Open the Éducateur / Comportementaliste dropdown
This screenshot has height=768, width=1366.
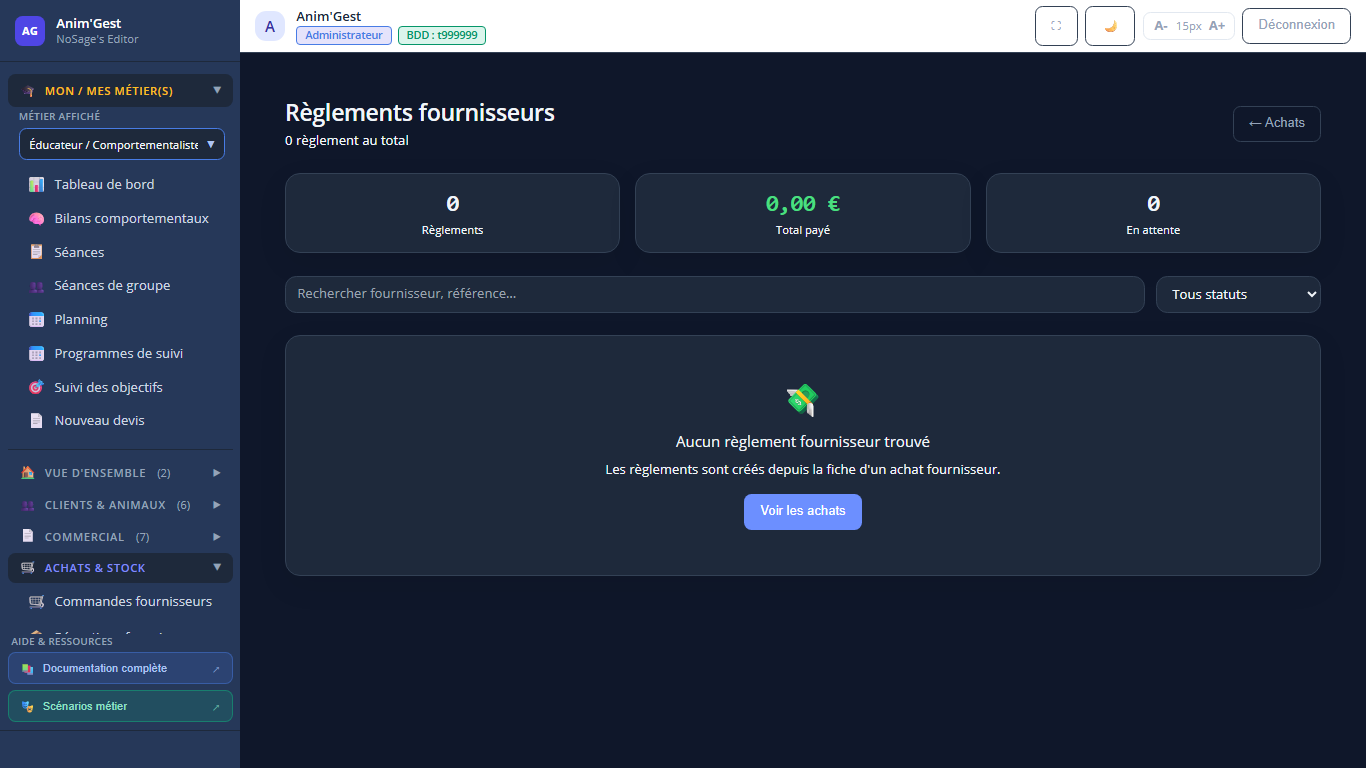point(122,144)
